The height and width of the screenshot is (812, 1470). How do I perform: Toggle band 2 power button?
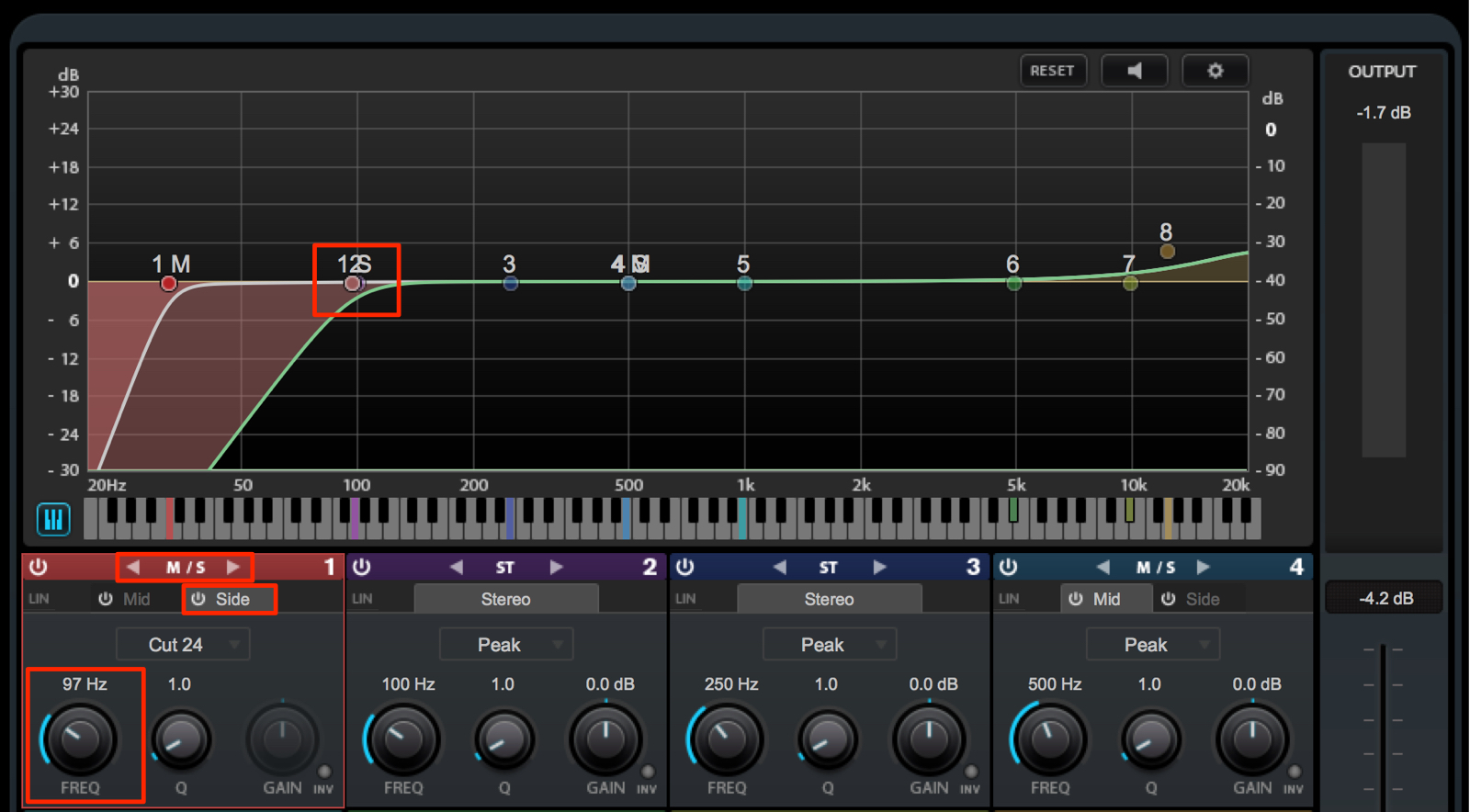[x=362, y=567]
